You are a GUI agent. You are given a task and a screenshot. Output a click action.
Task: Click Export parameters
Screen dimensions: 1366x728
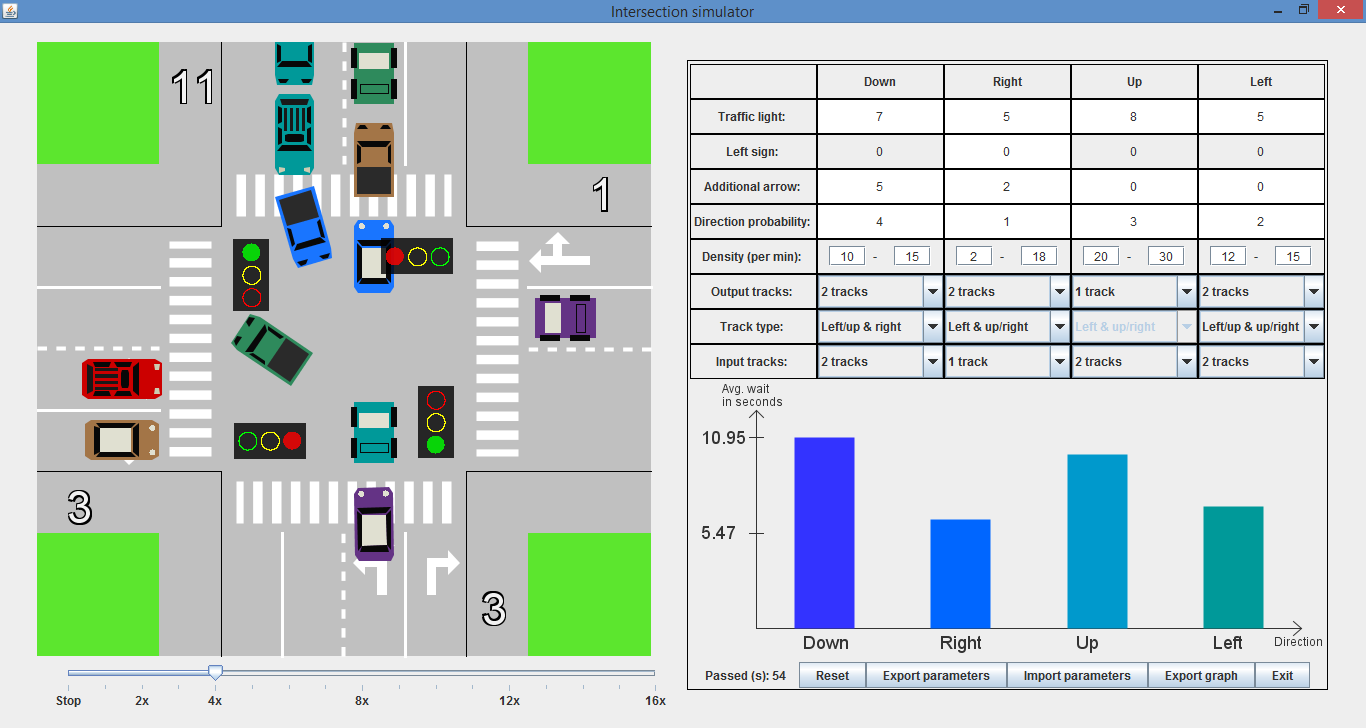(x=936, y=675)
